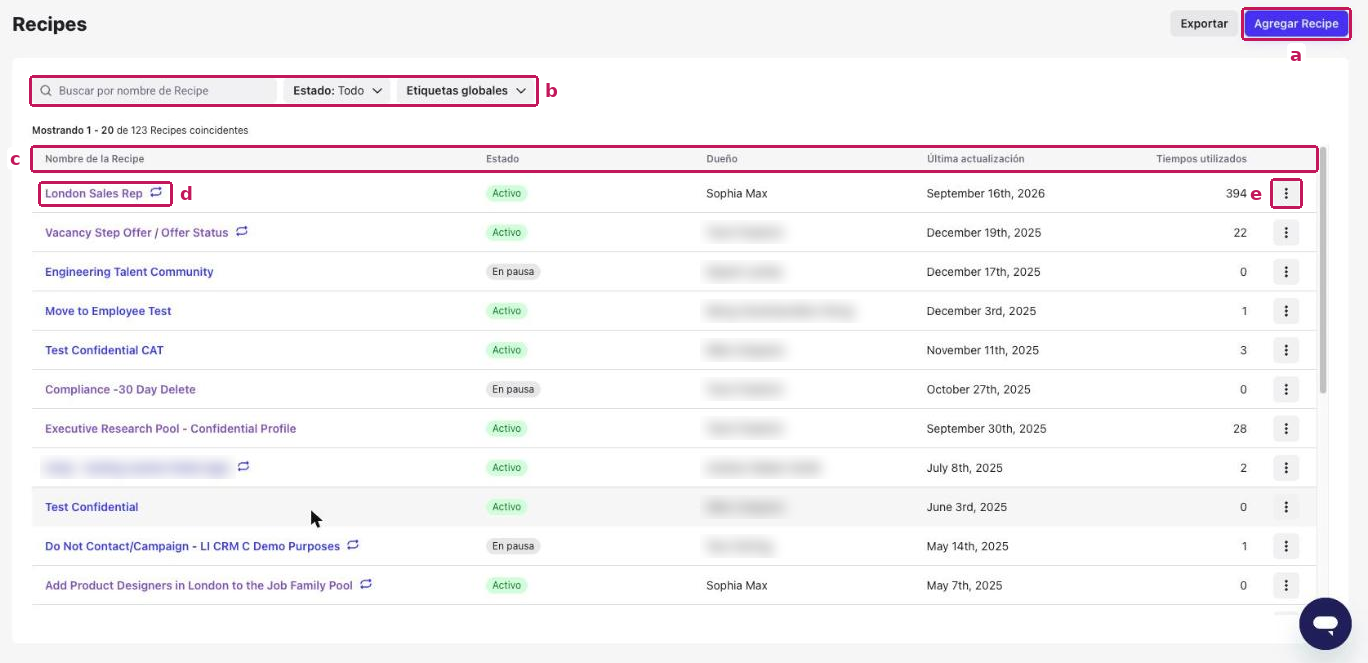Image resolution: width=1368 pixels, height=663 pixels.
Task: Click the recurring icon beside Vacancy Step Offer
Action: click(x=242, y=232)
